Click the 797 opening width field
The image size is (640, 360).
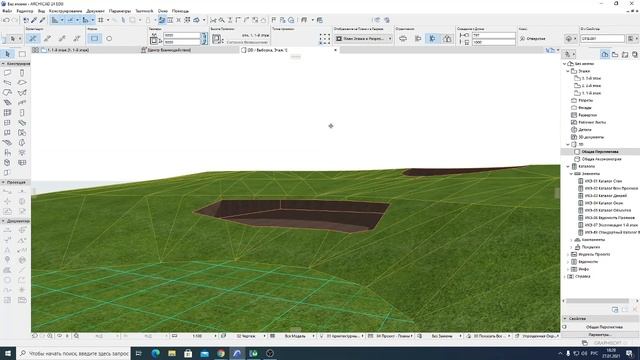pos(494,36)
